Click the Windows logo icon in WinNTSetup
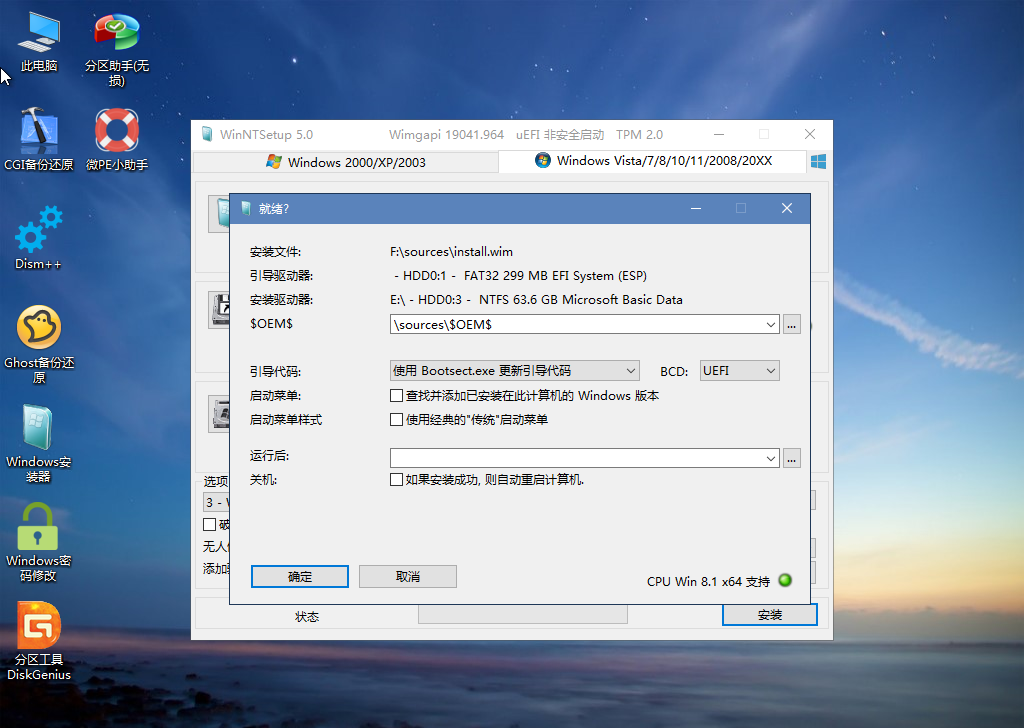The height and width of the screenshot is (728, 1024). [818, 161]
